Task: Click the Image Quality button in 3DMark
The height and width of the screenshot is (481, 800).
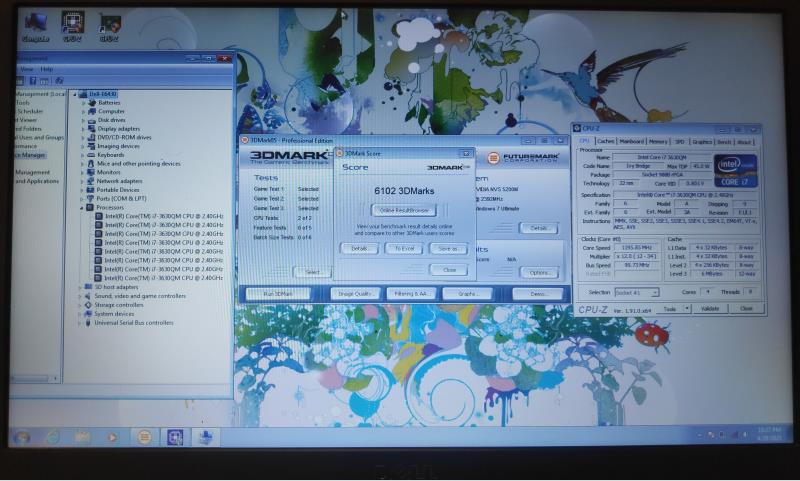Action: click(355, 294)
